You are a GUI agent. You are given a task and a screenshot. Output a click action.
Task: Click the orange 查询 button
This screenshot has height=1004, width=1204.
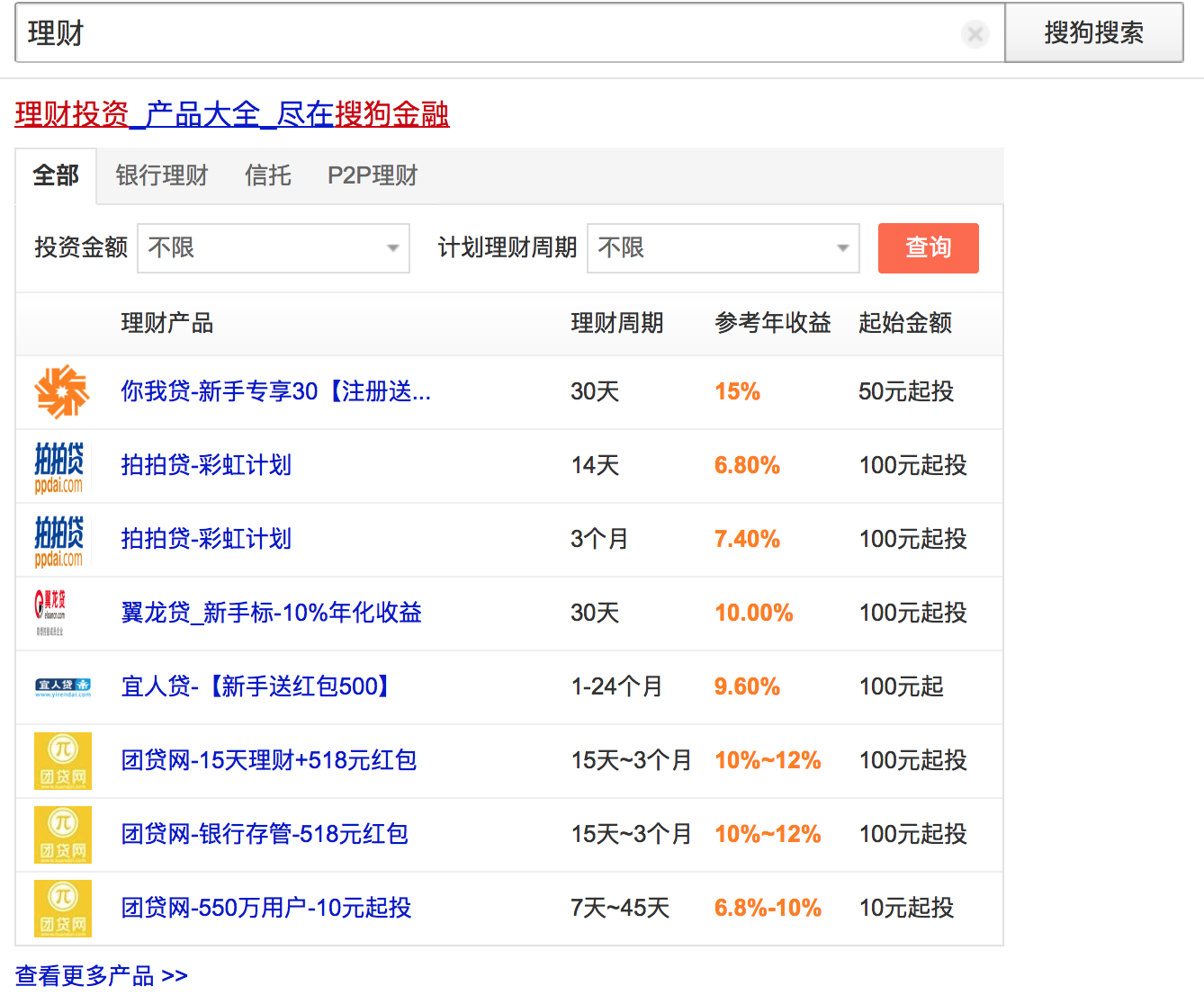point(929,247)
